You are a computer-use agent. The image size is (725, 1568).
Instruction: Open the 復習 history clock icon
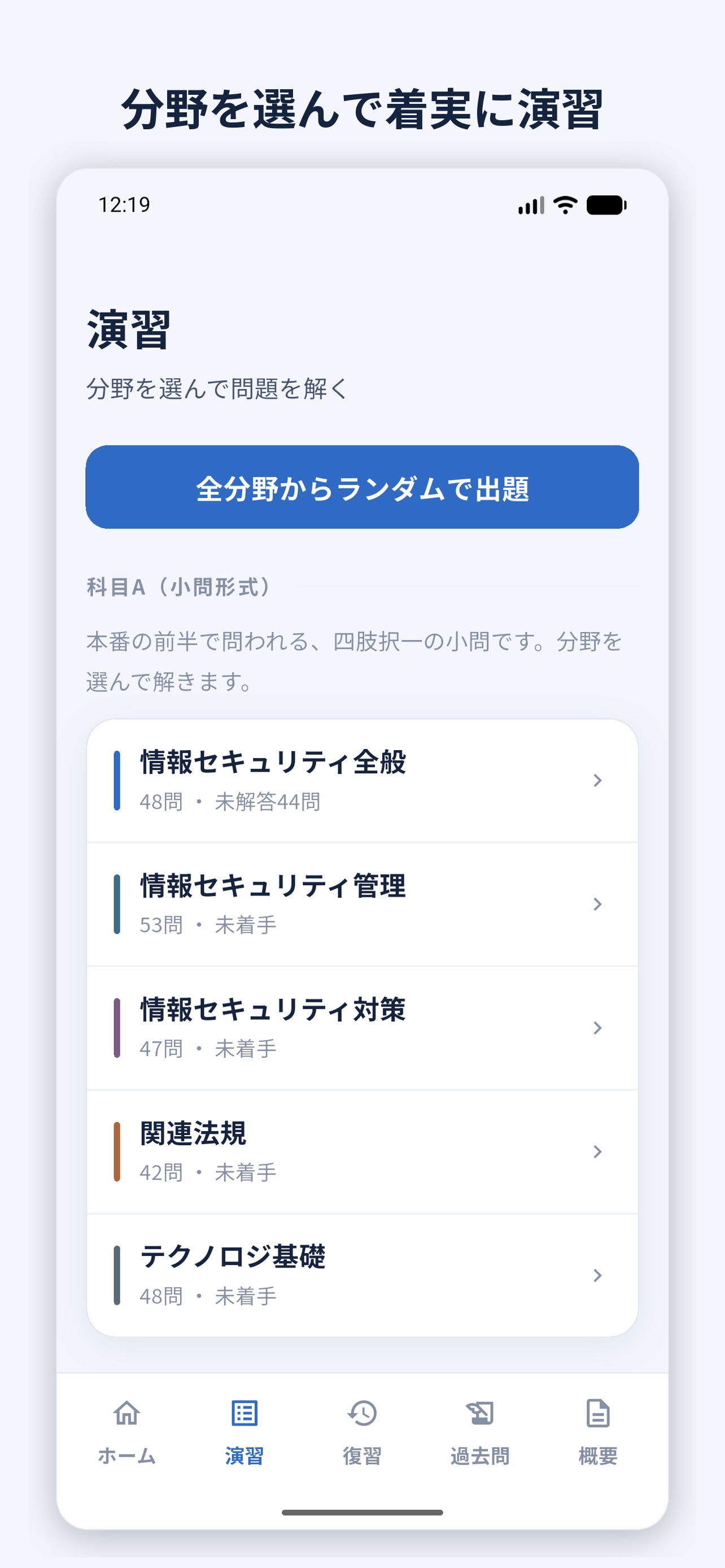coord(362,1413)
